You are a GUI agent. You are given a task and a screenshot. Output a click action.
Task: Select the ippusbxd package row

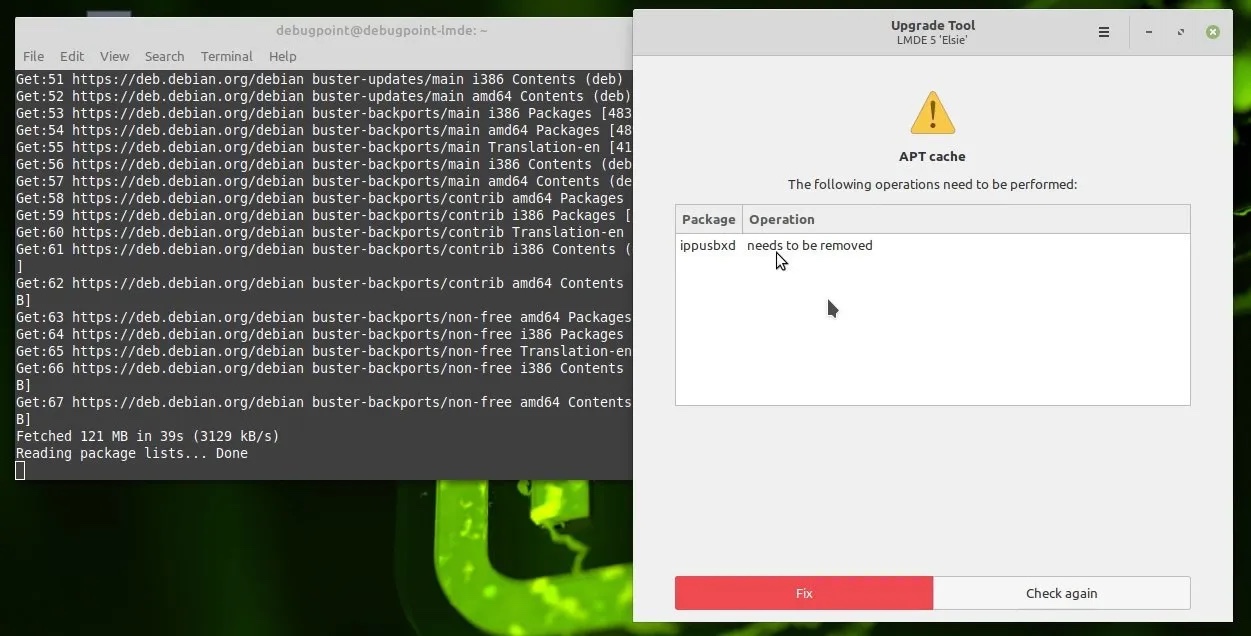coord(708,246)
